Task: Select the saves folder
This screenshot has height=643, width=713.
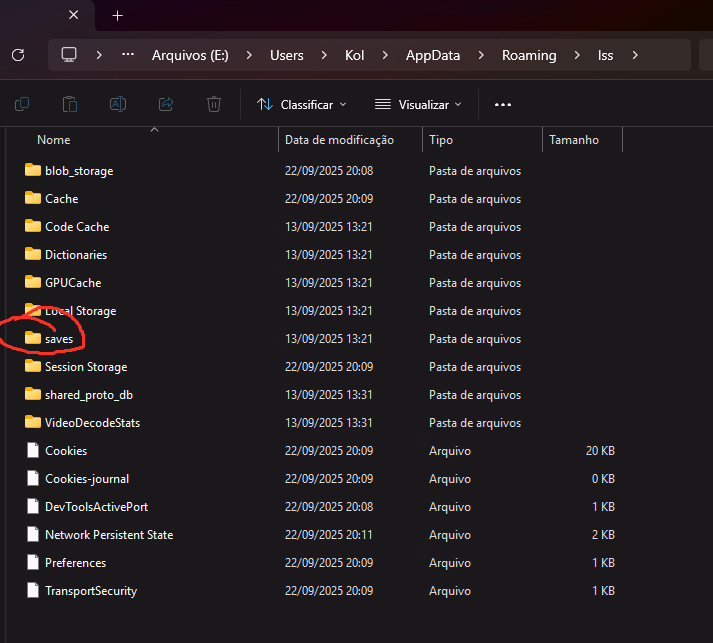Action: [58, 339]
